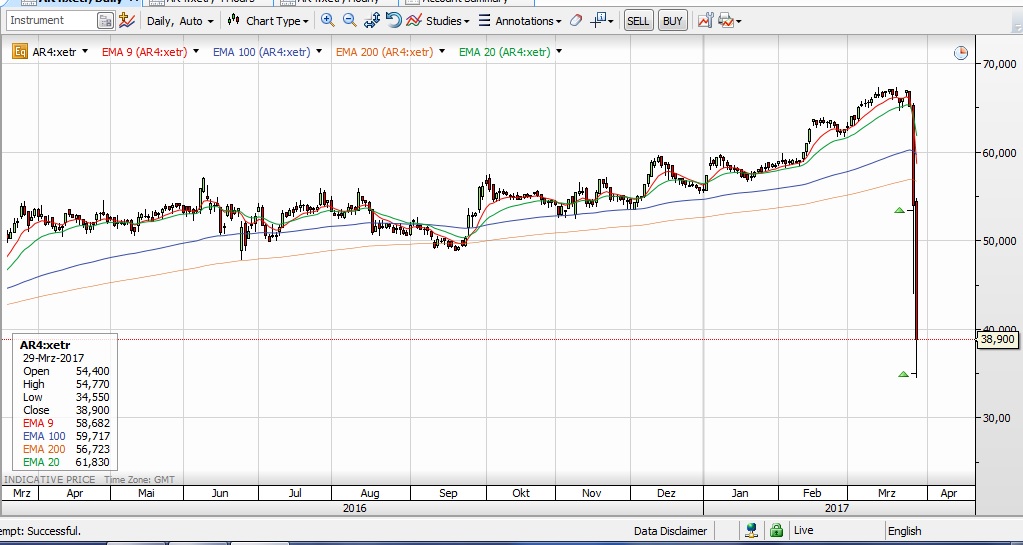
Task: Click the 38,900 current price label
Action: [998, 339]
